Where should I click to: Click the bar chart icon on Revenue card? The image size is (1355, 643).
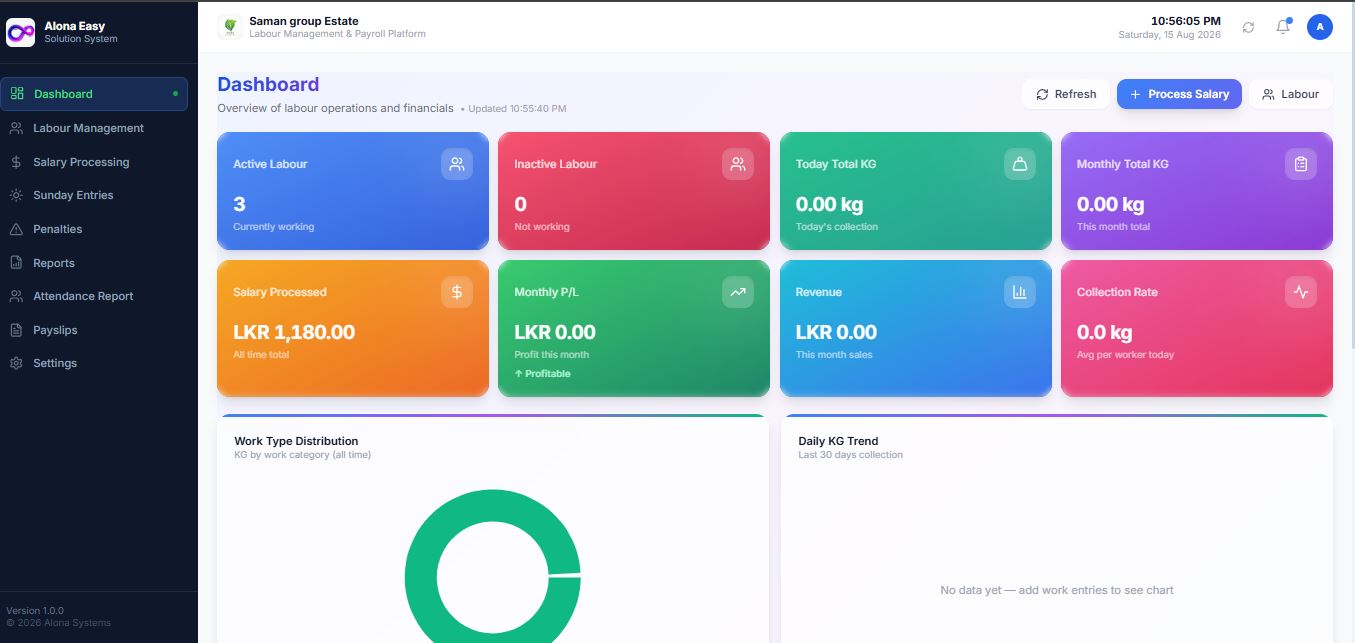click(1020, 292)
